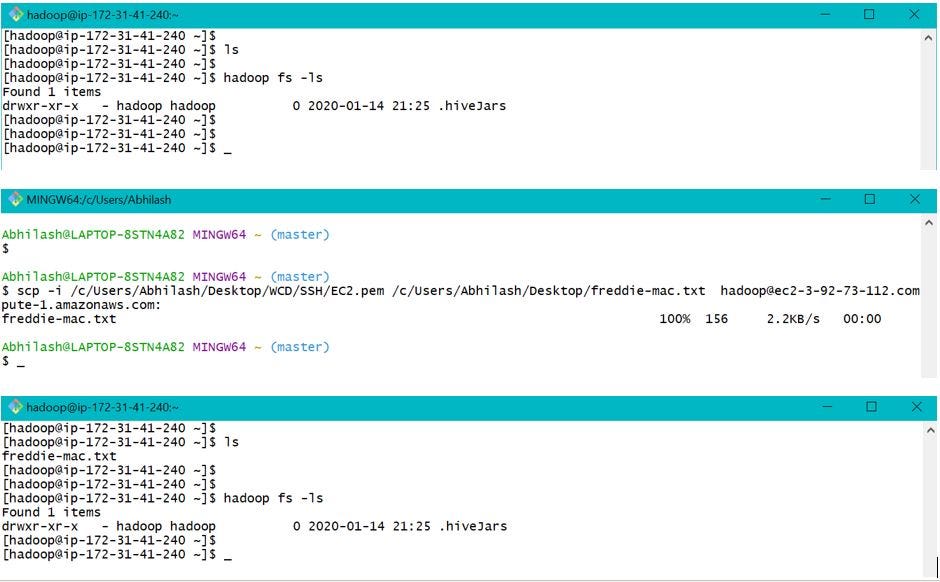
Task: Click the 00:00 transfer time
Action: (x=862, y=319)
